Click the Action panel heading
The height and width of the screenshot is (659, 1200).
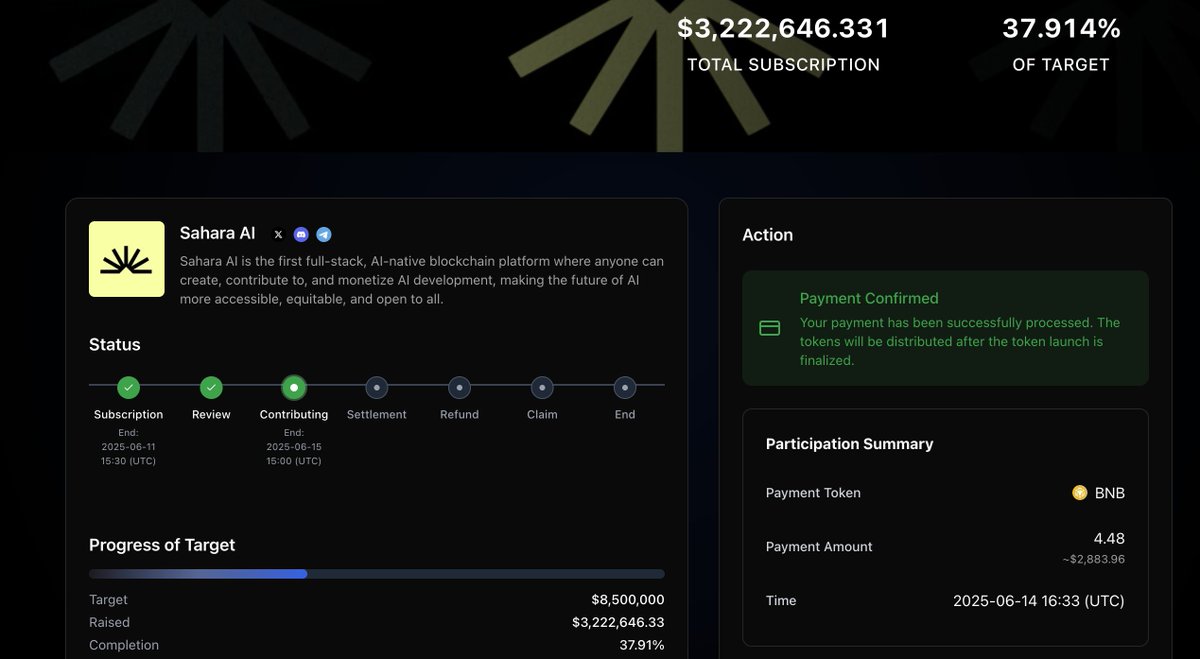pos(768,235)
